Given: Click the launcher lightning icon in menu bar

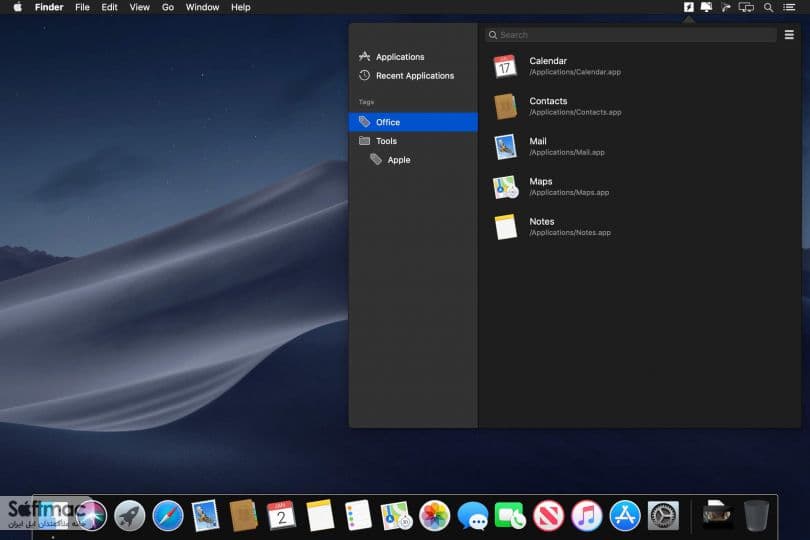Looking at the screenshot, I should (689, 7).
